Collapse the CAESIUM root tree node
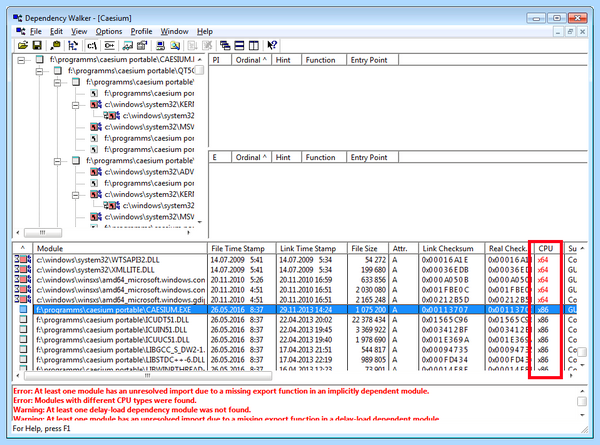 point(21,60)
